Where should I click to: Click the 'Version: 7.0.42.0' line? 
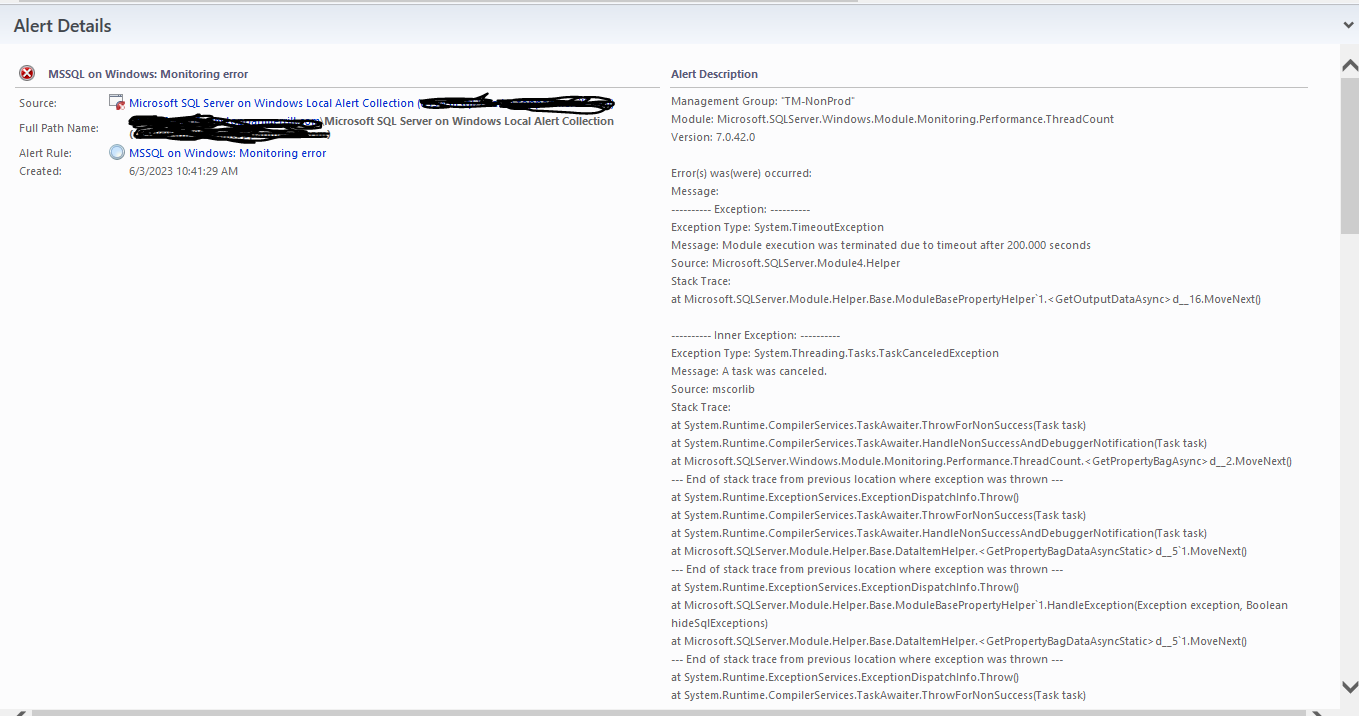pos(713,137)
